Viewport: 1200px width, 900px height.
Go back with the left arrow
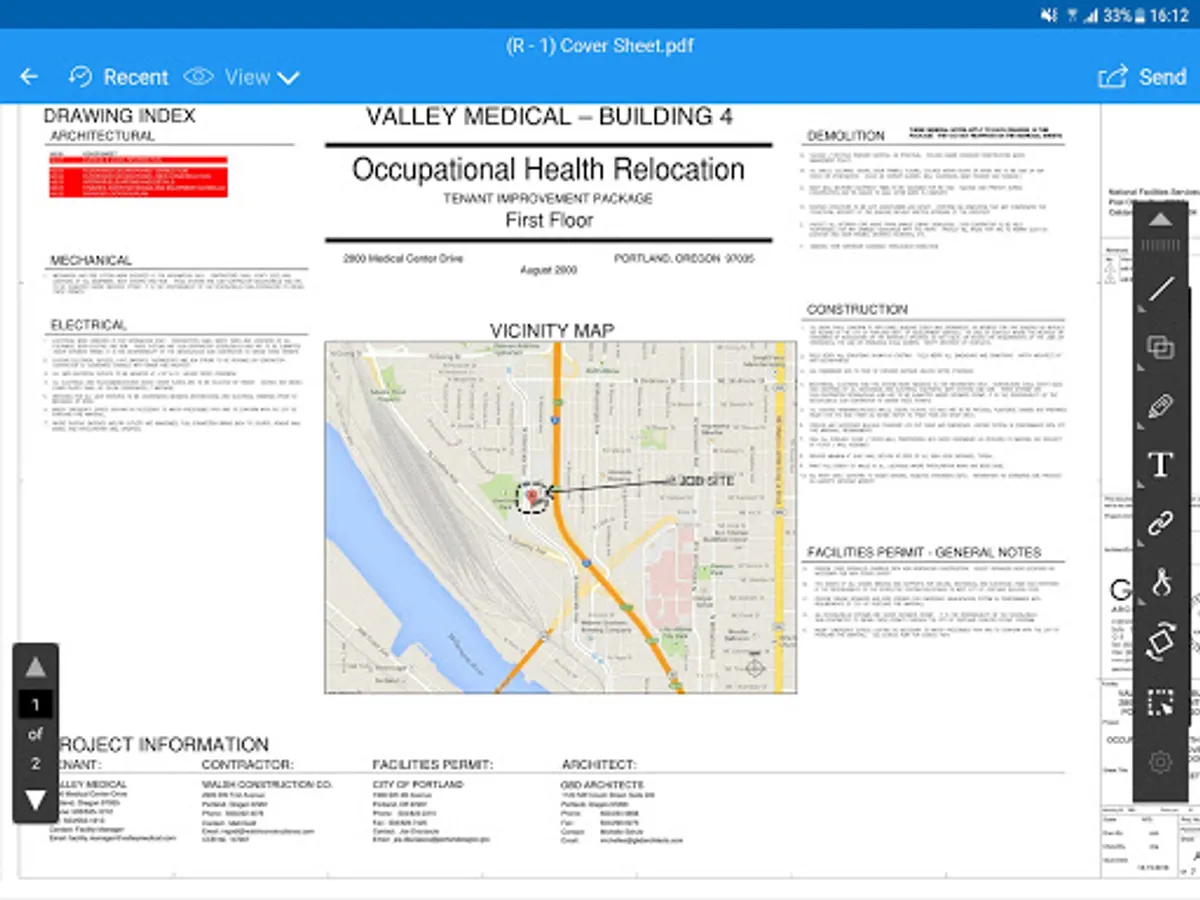point(29,77)
